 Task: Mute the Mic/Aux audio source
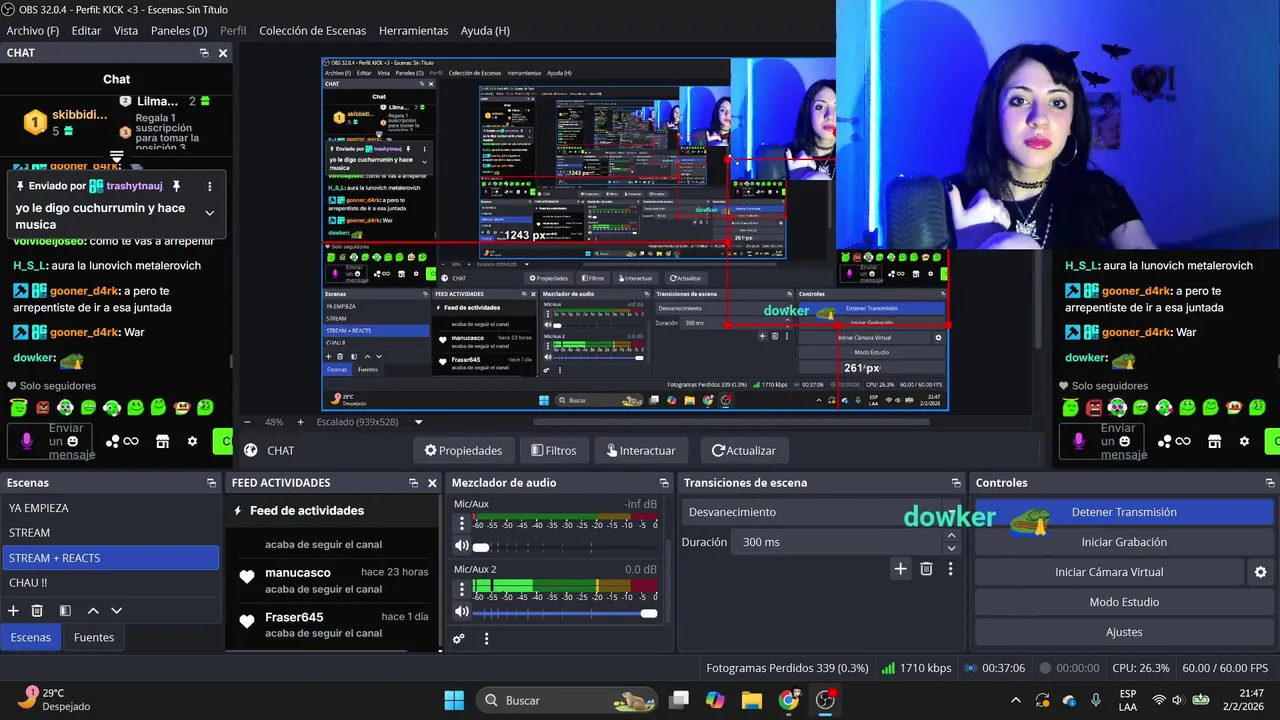(x=461, y=546)
